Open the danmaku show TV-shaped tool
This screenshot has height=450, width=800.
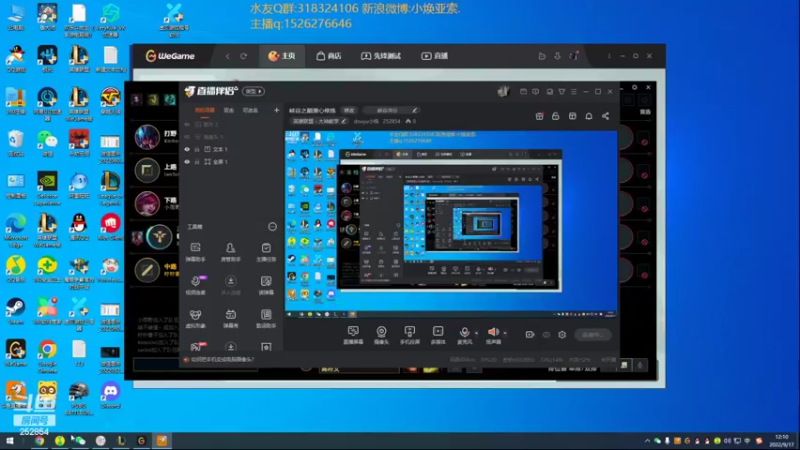231,318
